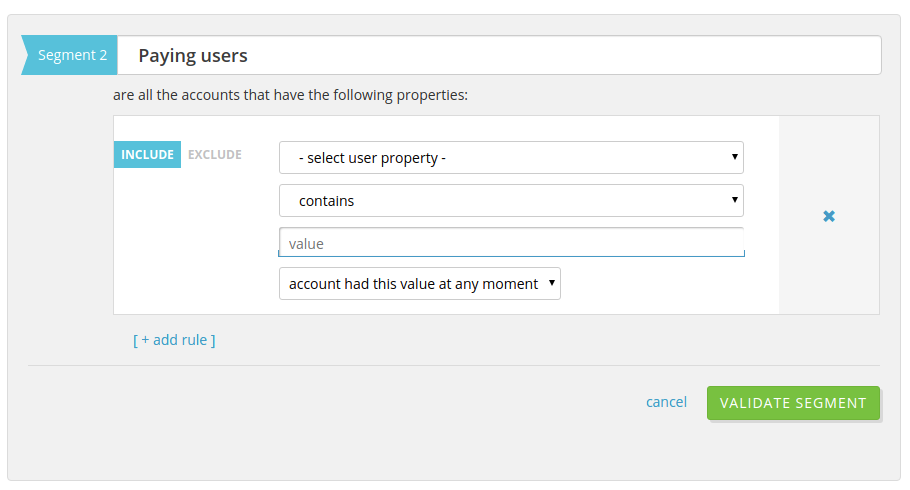910x490 pixels.
Task: Click the blank white area below INCLUDE
Action: click(x=190, y=250)
